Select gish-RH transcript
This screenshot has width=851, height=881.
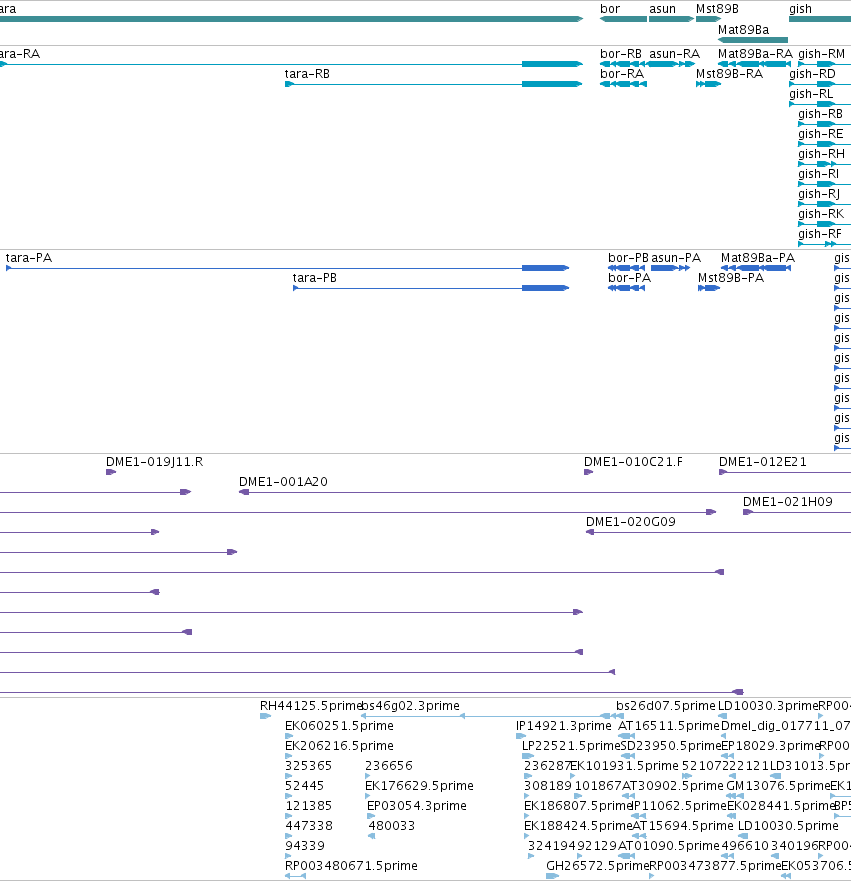point(825,164)
